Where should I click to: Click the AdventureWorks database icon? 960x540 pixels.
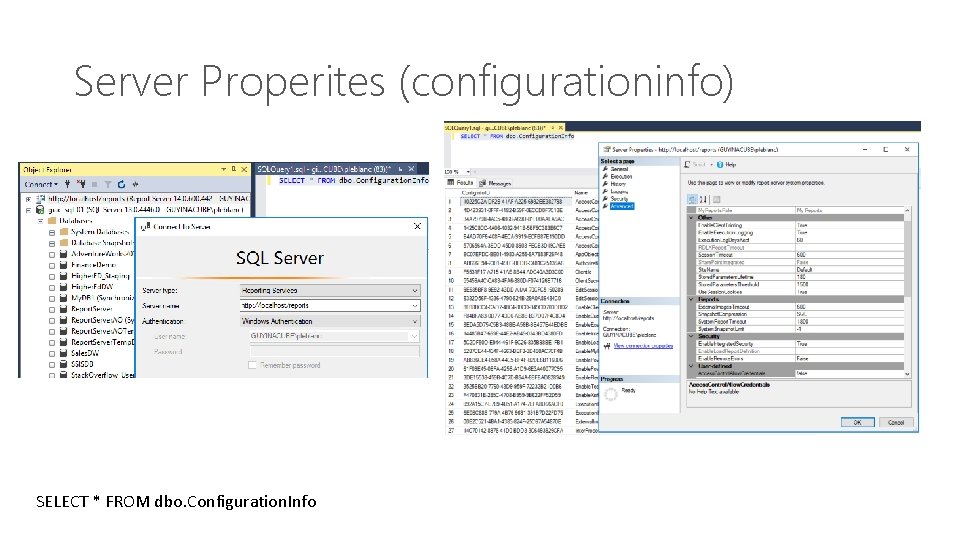click(64, 254)
